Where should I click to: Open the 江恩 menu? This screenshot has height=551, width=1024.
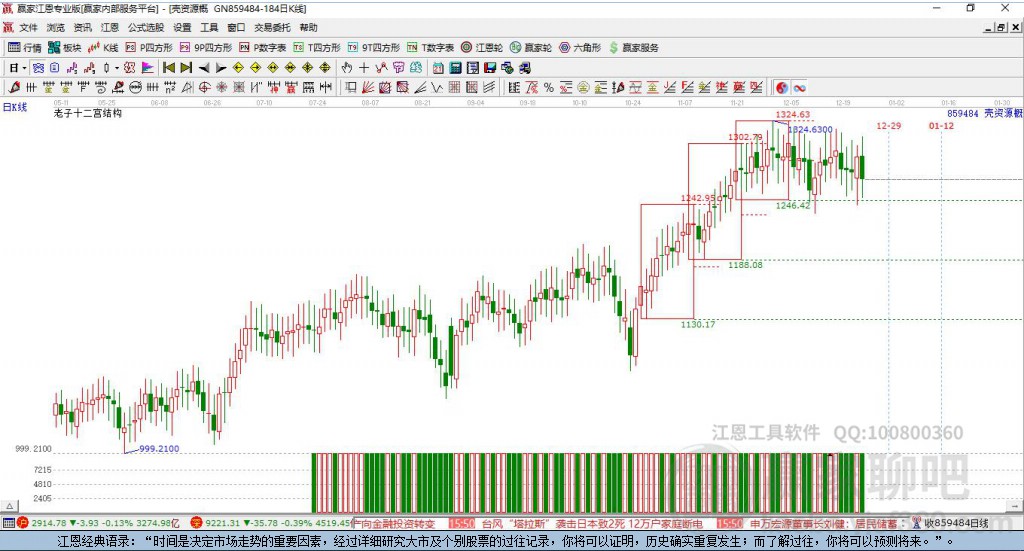click(x=110, y=27)
